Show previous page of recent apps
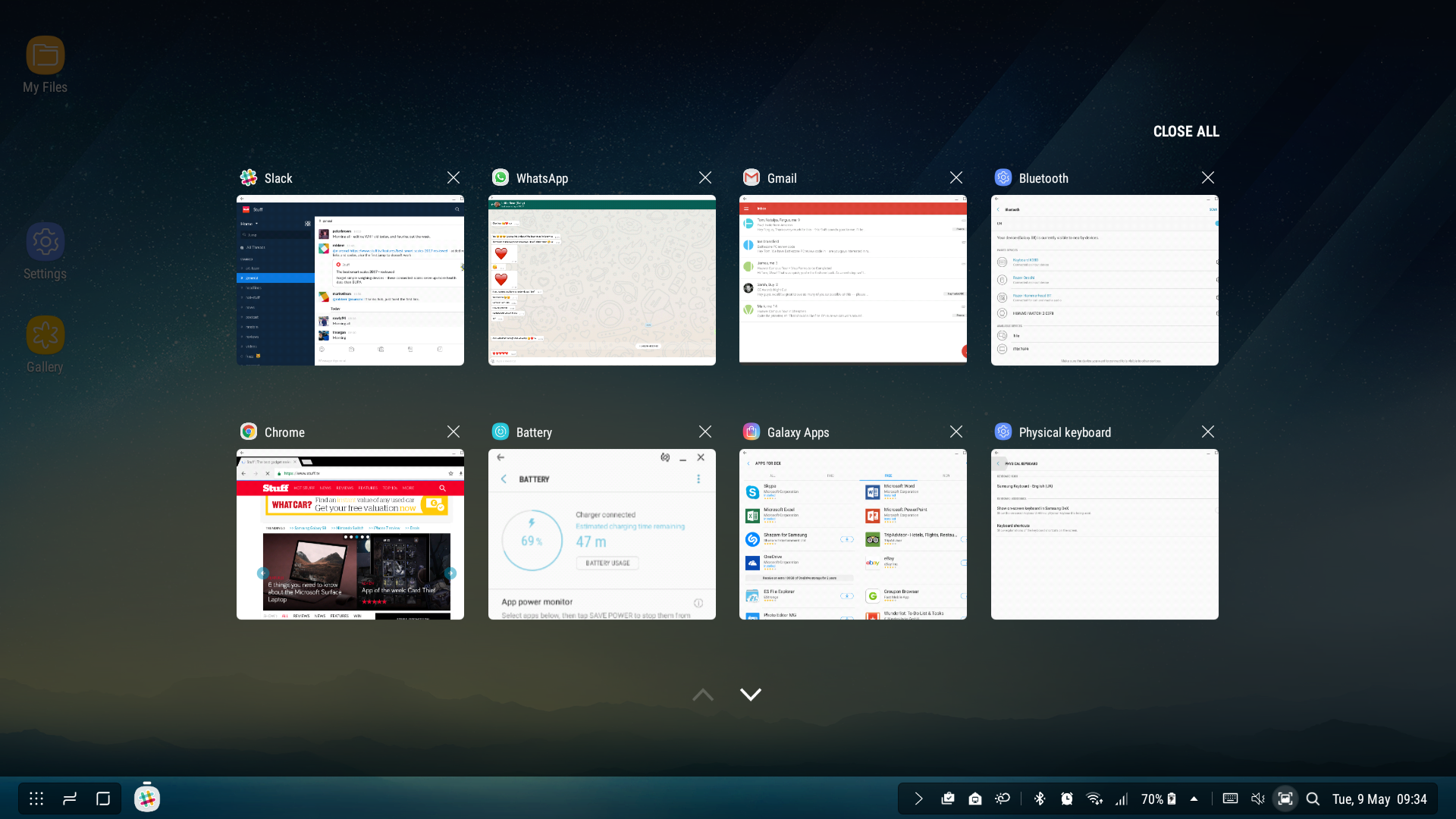The image size is (1456, 819). (703, 694)
